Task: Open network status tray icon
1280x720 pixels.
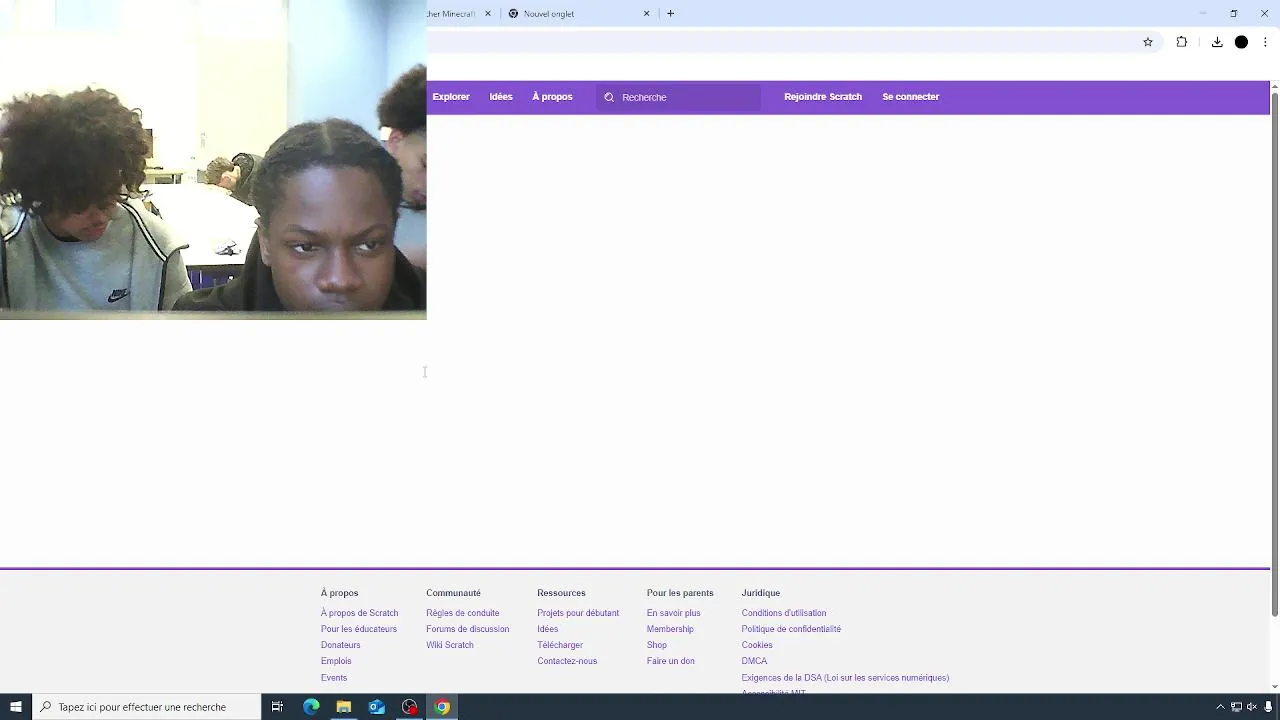Action: 1236,707
